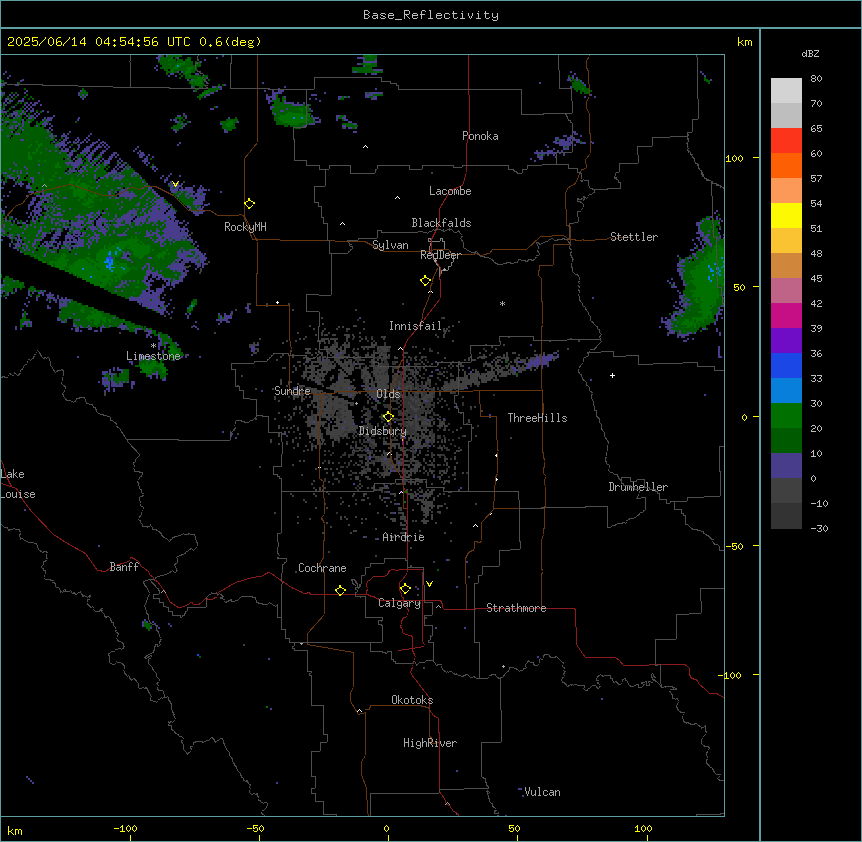
Task: Click the white asterisk marker east of RedDeer
Action: pyautogui.click(x=502, y=303)
